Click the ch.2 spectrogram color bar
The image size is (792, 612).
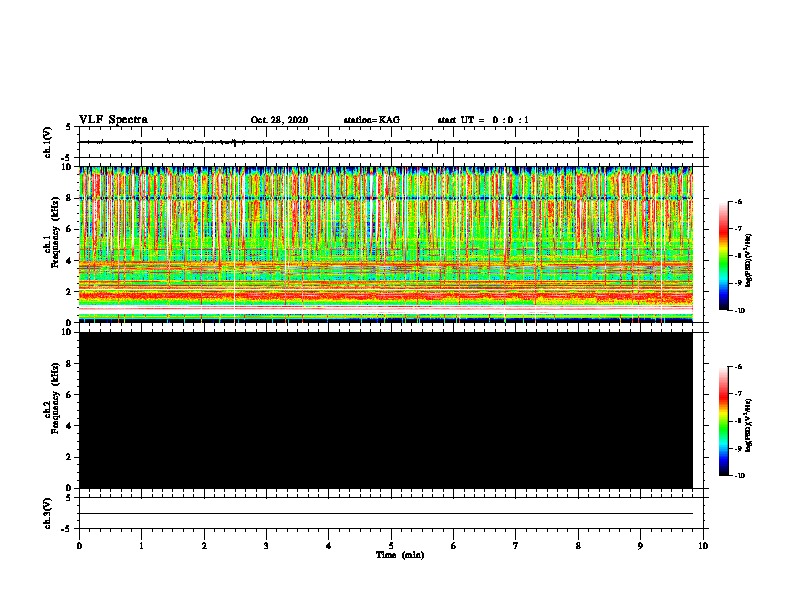[x=724, y=421]
